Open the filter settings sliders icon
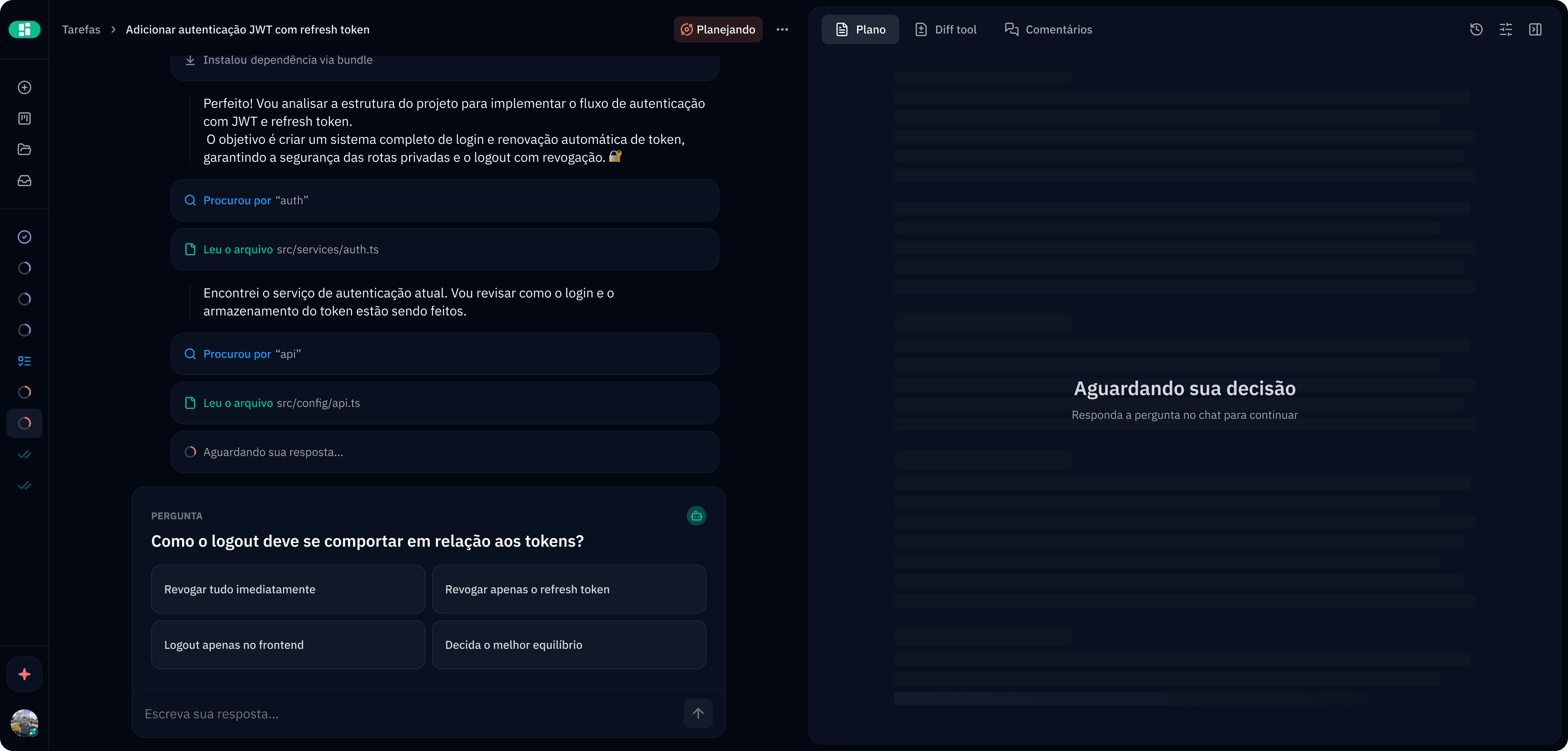The width and height of the screenshot is (1568, 751). click(1506, 29)
